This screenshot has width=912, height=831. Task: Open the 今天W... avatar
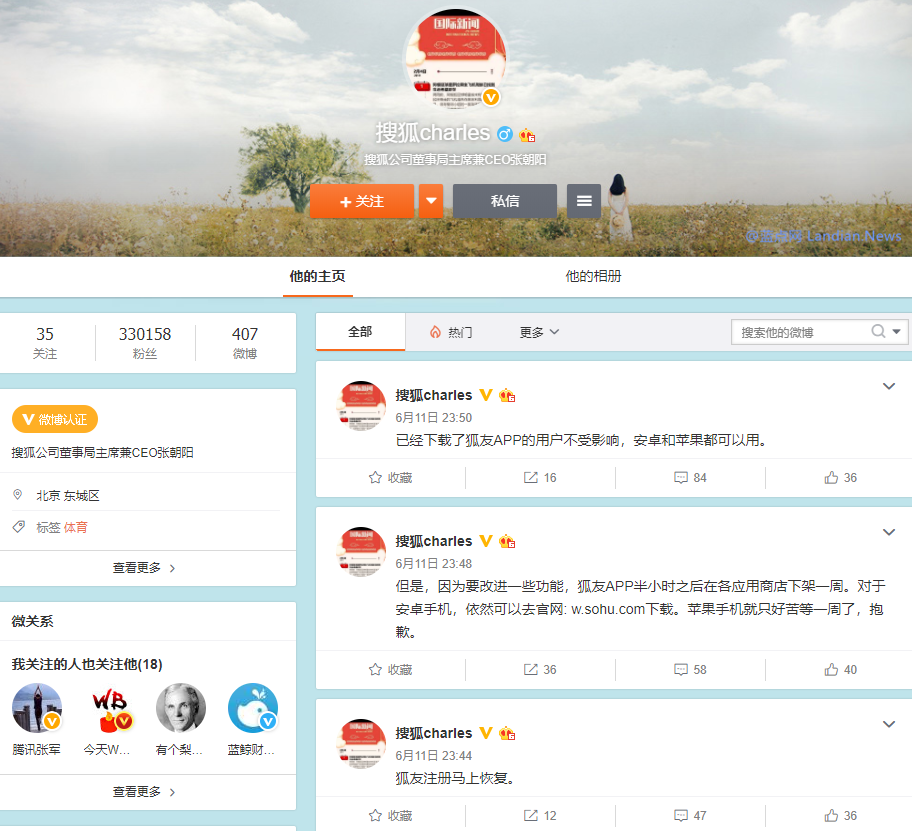coord(109,708)
